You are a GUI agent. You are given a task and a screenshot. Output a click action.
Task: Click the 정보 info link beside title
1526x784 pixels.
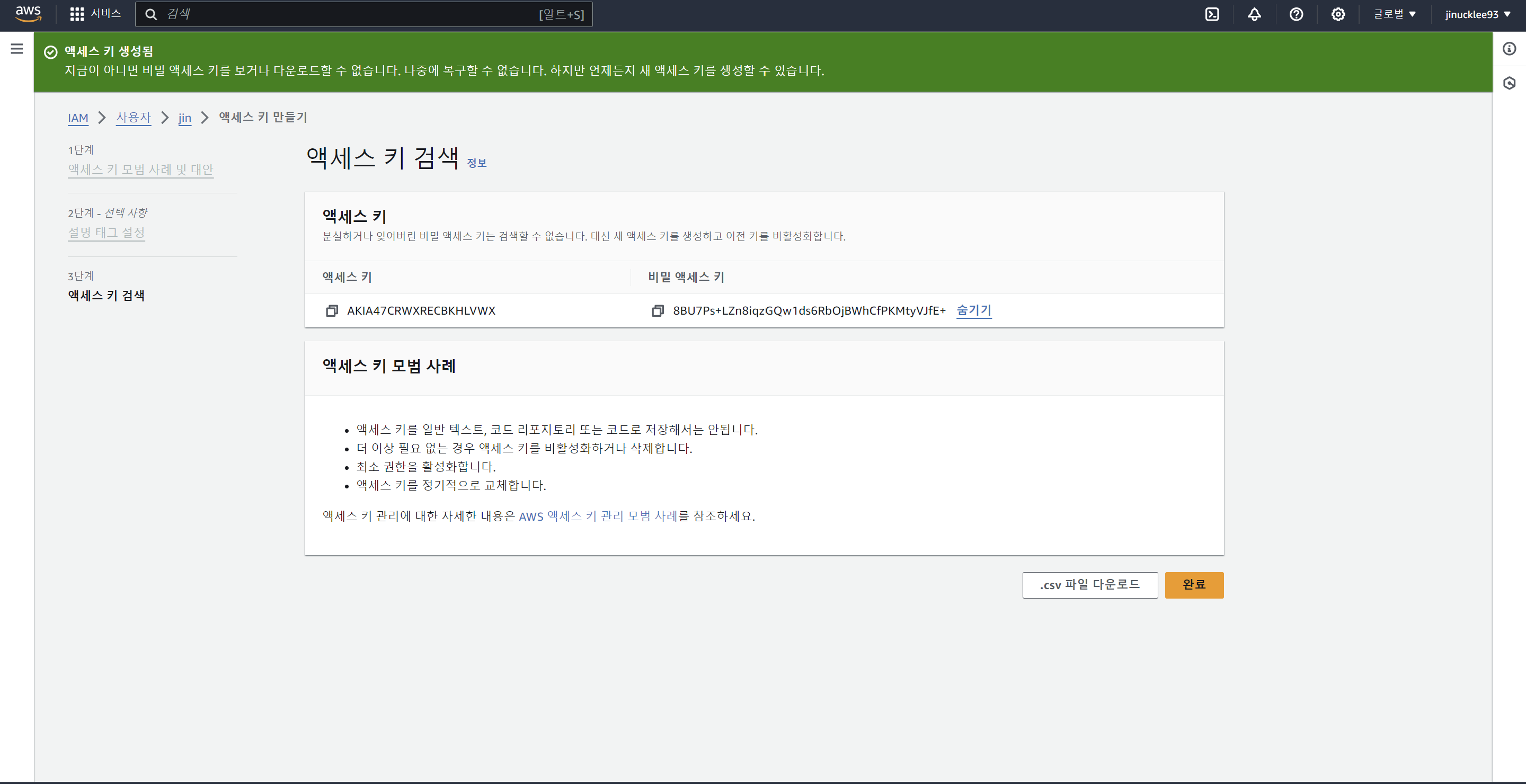[x=476, y=163]
